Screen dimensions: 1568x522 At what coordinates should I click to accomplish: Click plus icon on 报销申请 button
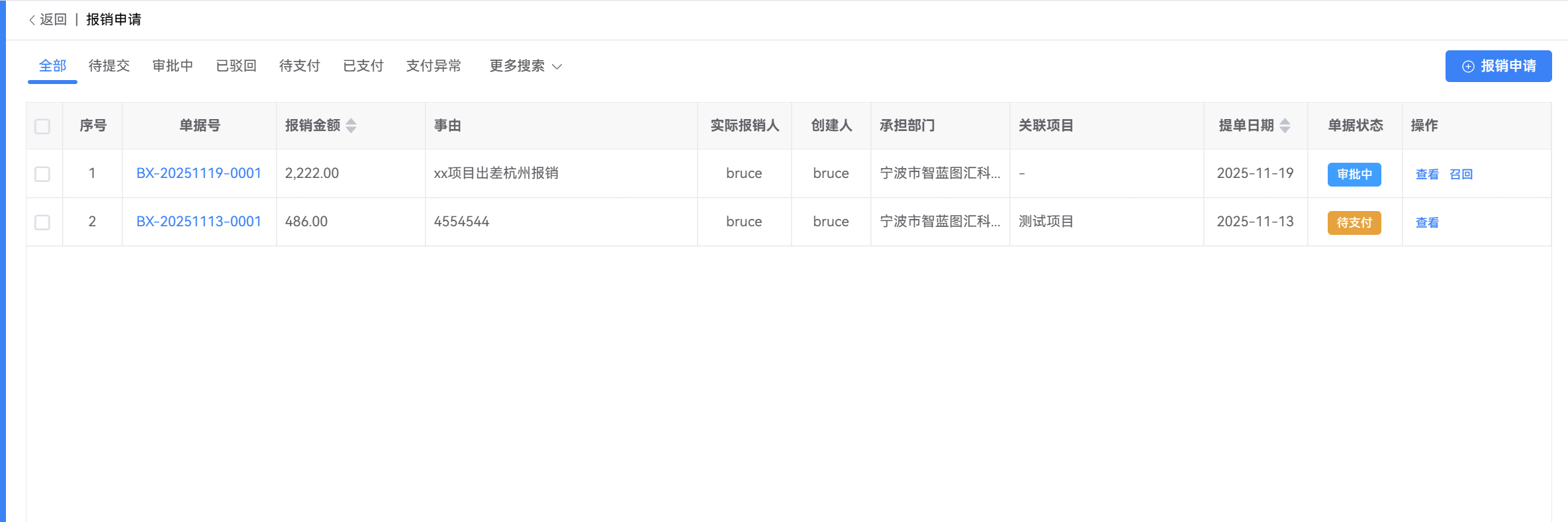(1468, 66)
